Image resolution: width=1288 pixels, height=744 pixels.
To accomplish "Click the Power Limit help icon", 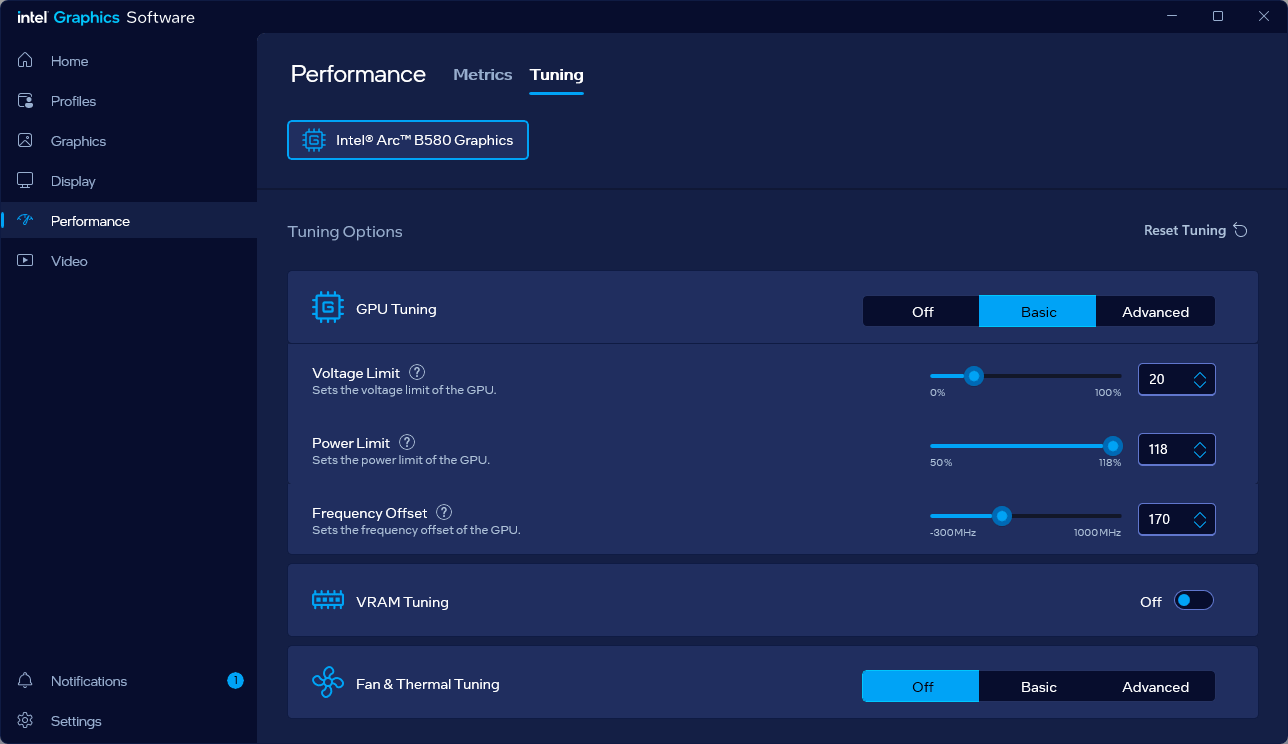I will pyautogui.click(x=407, y=442).
